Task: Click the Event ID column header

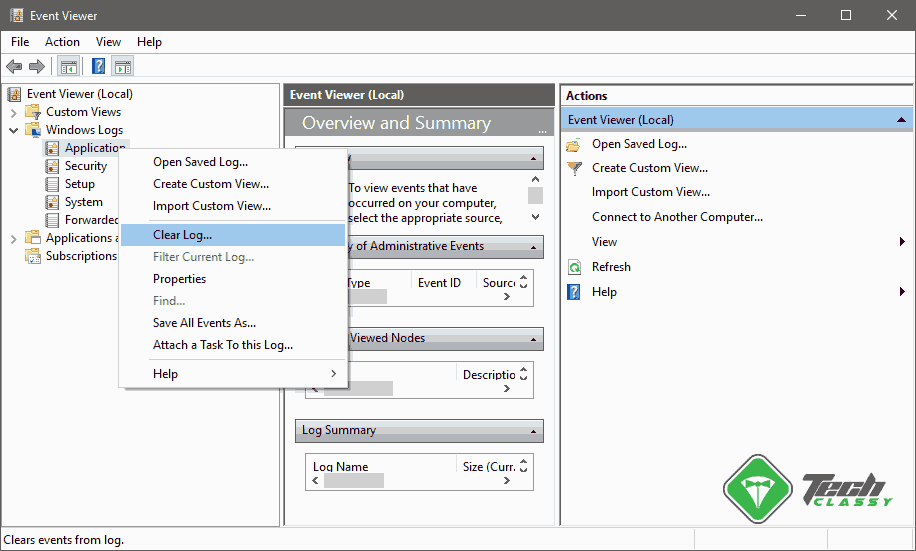Action: pos(439,283)
